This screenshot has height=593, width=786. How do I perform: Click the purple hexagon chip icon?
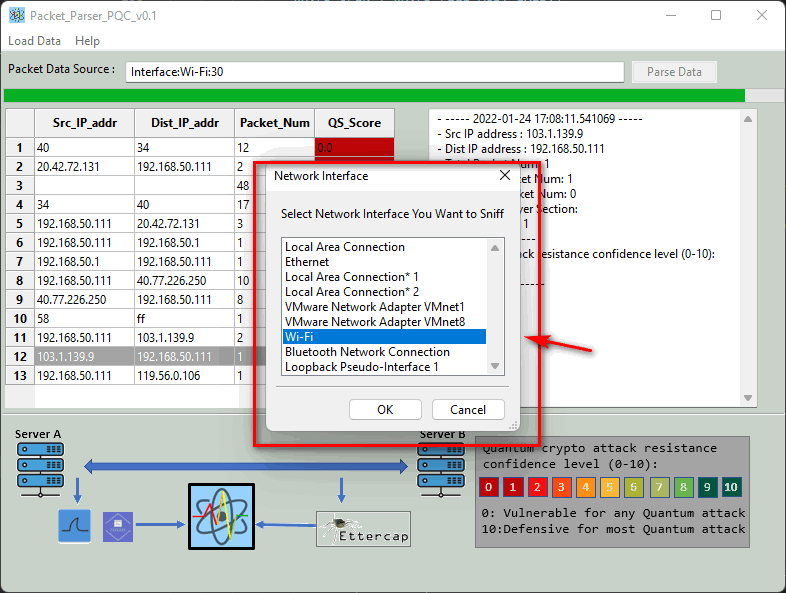coord(118,526)
